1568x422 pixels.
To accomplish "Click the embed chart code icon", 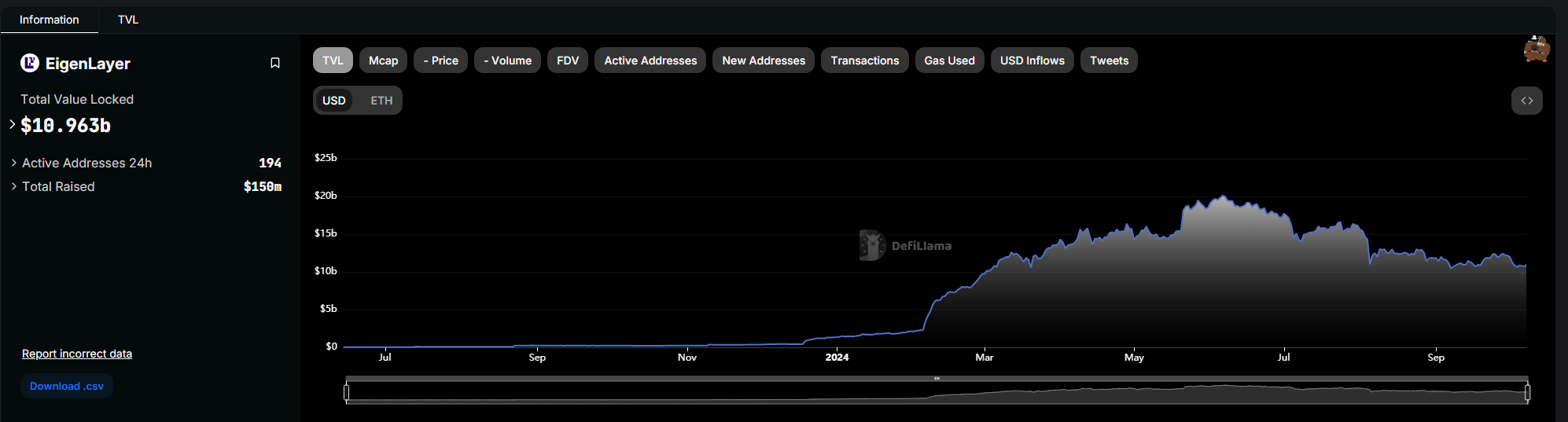I will tap(1526, 101).
